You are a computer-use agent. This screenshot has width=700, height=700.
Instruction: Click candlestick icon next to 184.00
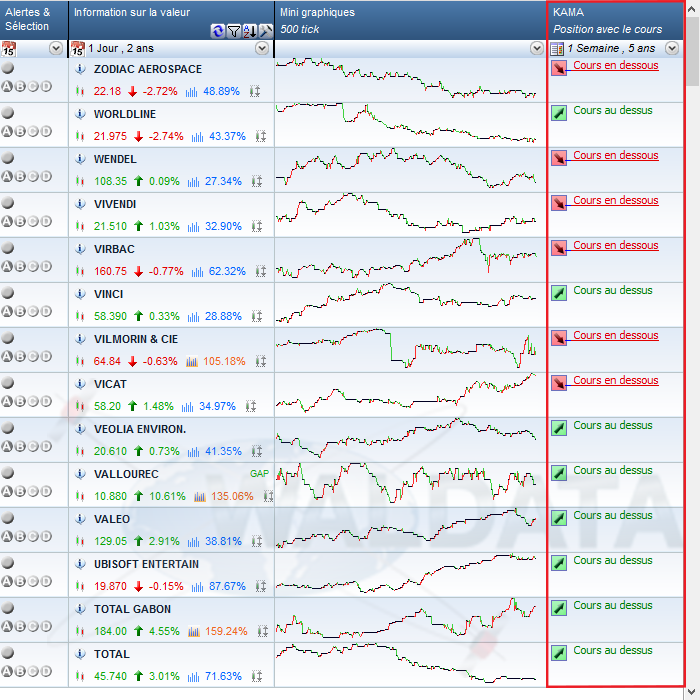pyautogui.click(x=80, y=631)
